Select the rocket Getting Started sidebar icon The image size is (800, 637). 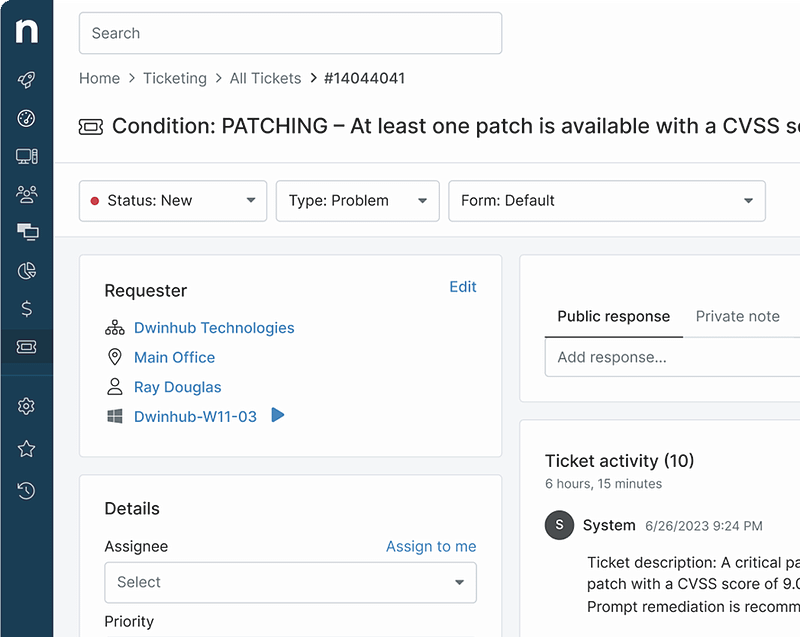(x=26, y=80)
